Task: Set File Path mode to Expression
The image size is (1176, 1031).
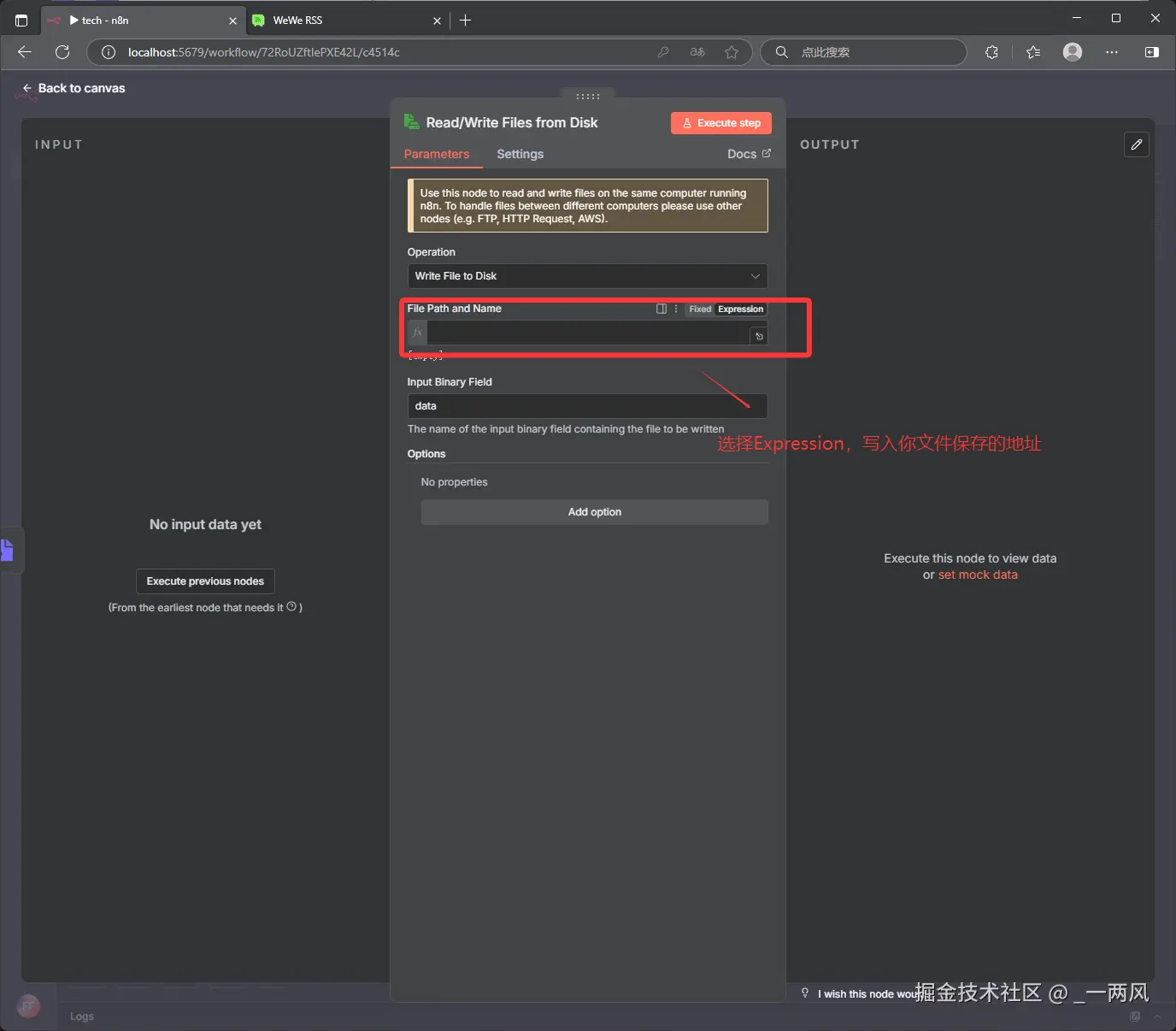Action: (740, 309)
